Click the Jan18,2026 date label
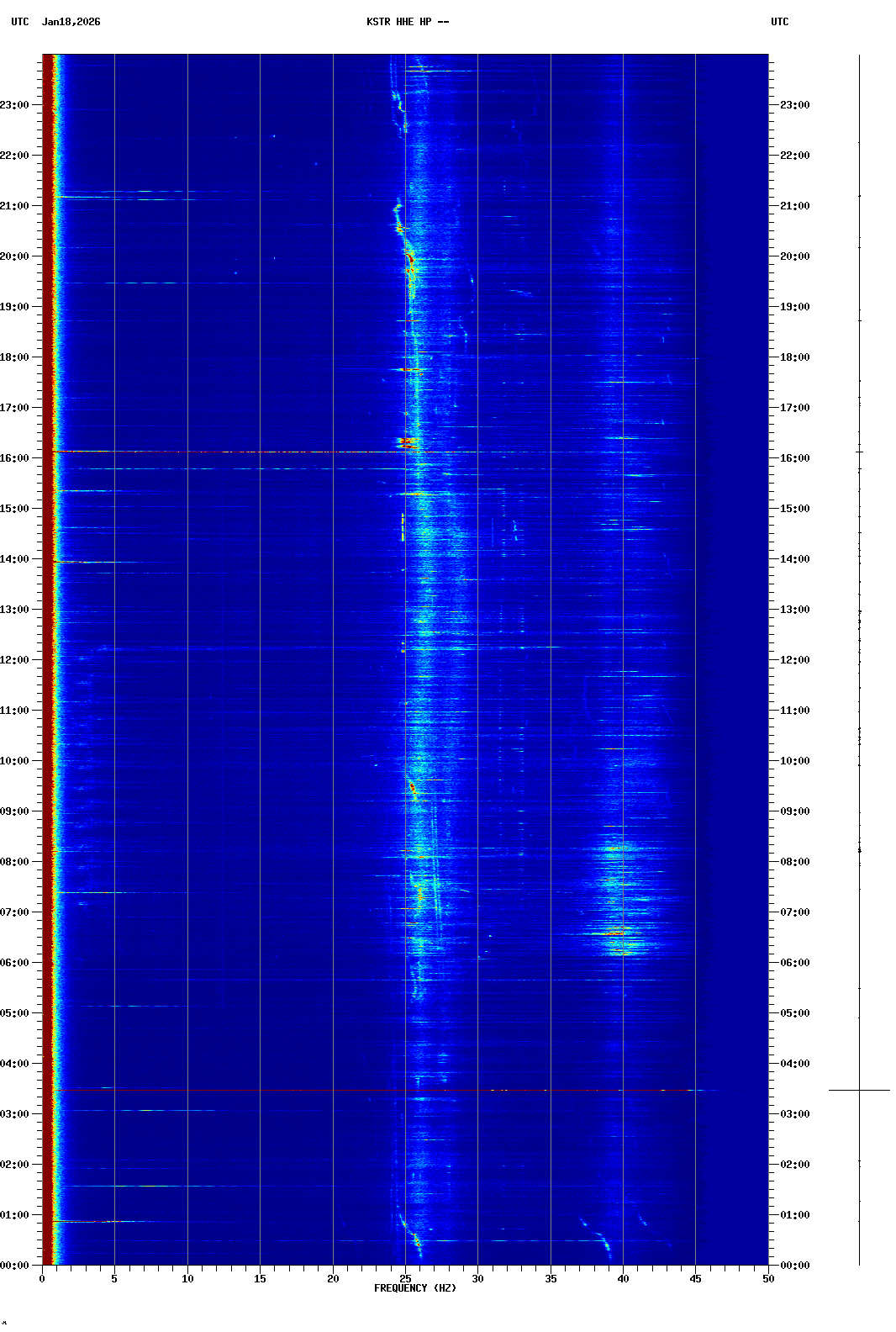 71,22
